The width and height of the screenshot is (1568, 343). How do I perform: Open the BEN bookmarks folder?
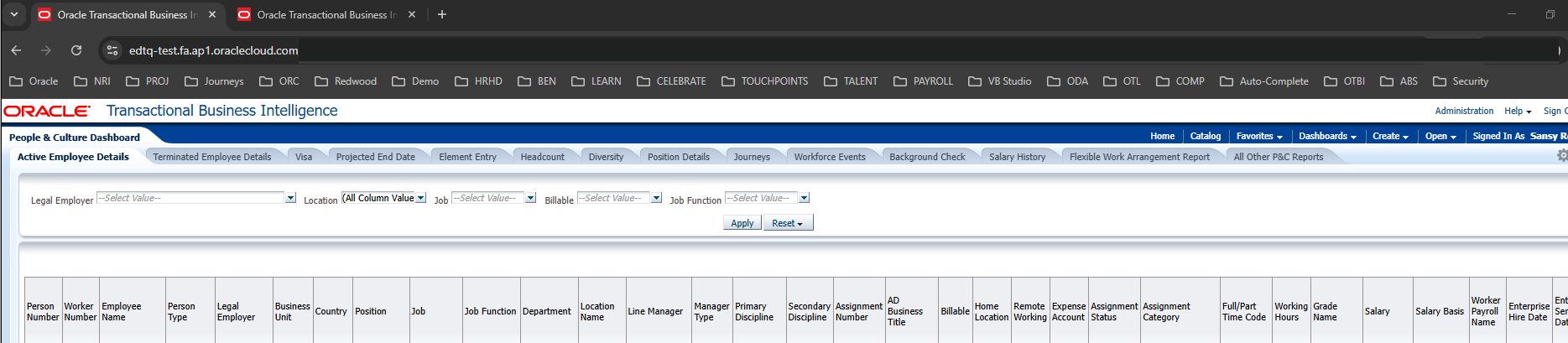(537, 81)
